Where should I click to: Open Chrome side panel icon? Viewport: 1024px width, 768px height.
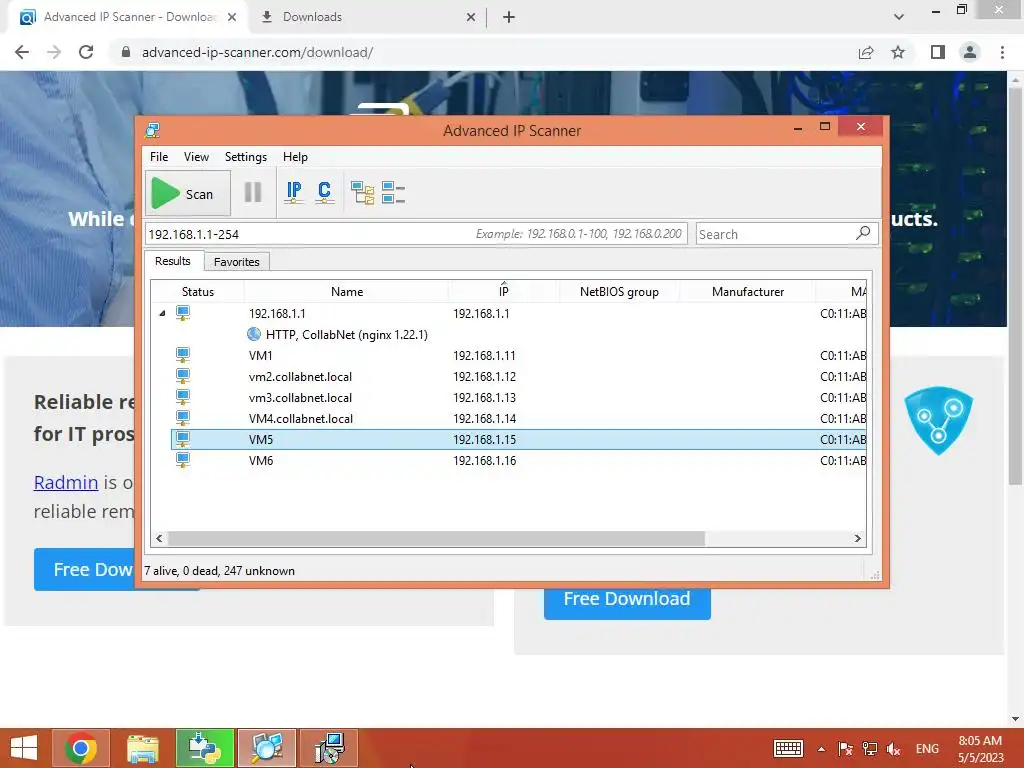(938, 52)
